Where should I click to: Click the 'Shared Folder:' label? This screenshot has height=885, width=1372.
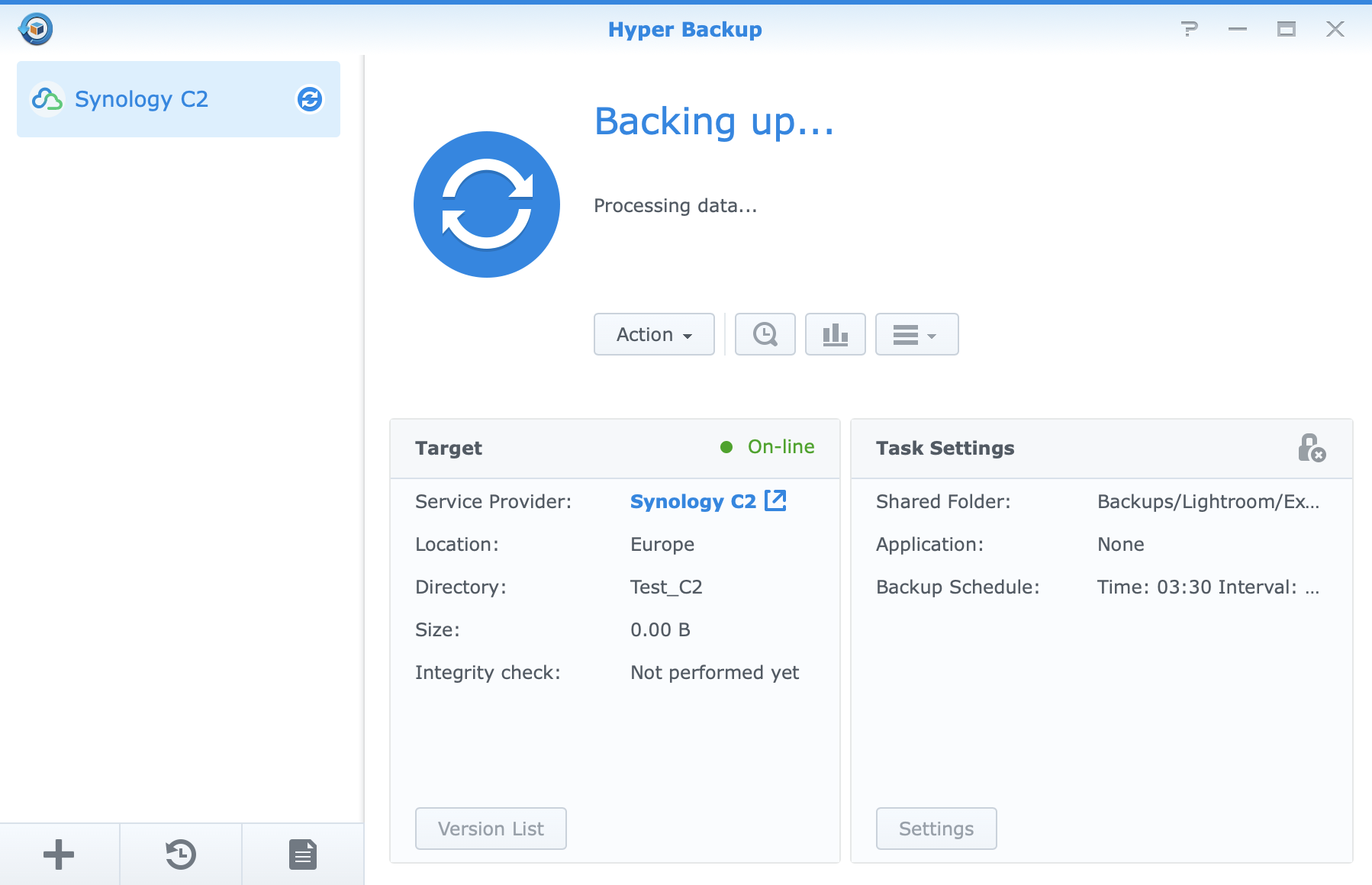tap(943, 501)
